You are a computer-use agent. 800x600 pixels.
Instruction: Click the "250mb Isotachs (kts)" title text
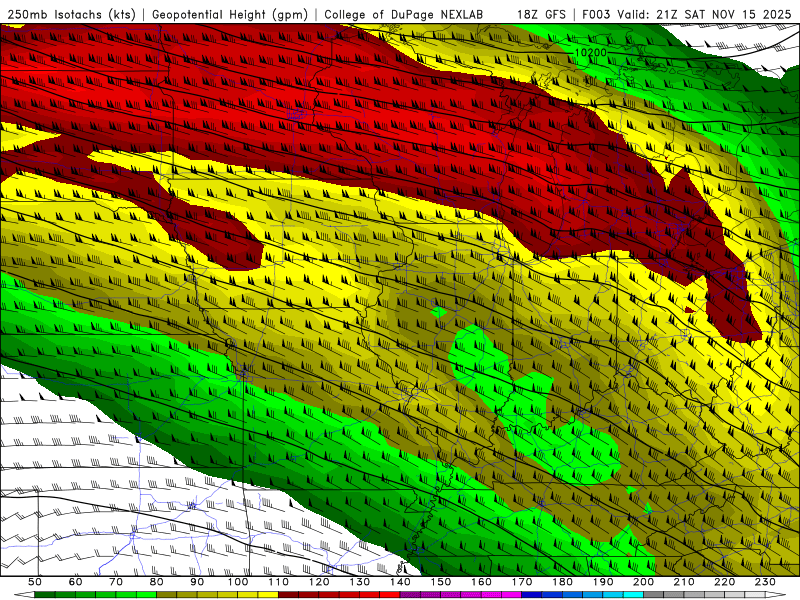(x=72, y=14)
